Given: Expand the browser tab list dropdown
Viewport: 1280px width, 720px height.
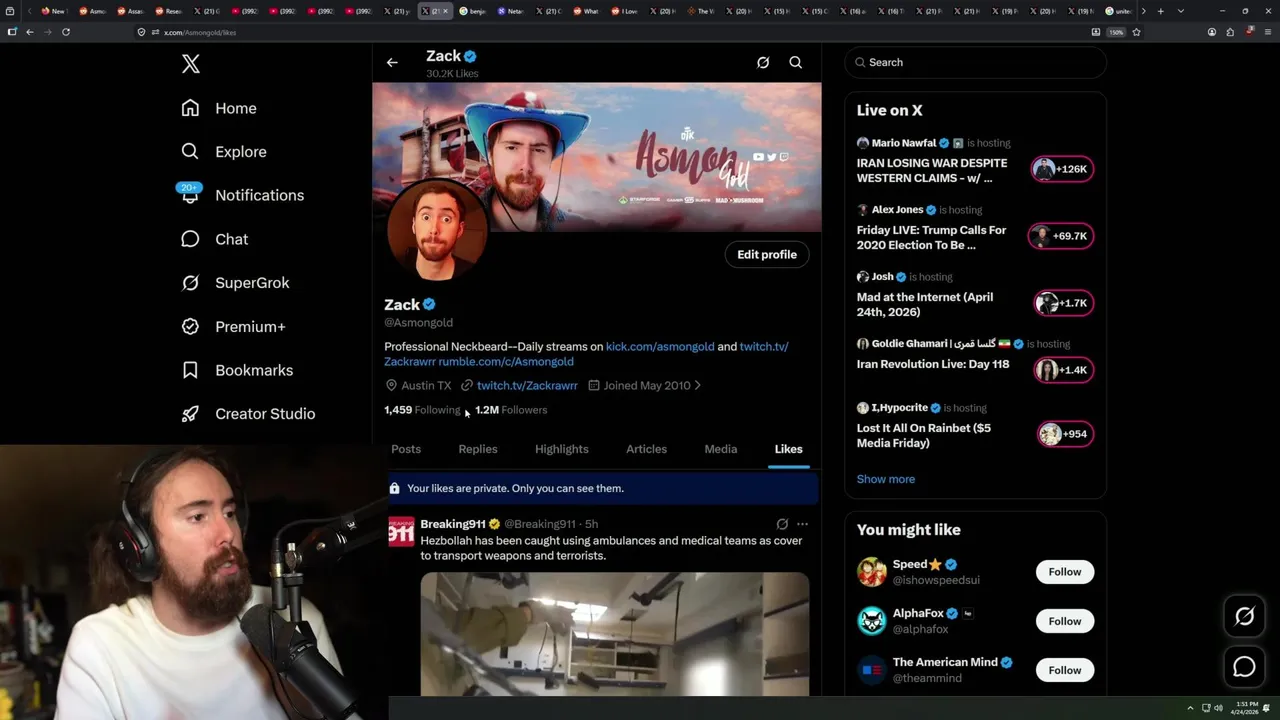Looking at the screenshot, I should pyautogui.click(x=1181, y=11).
